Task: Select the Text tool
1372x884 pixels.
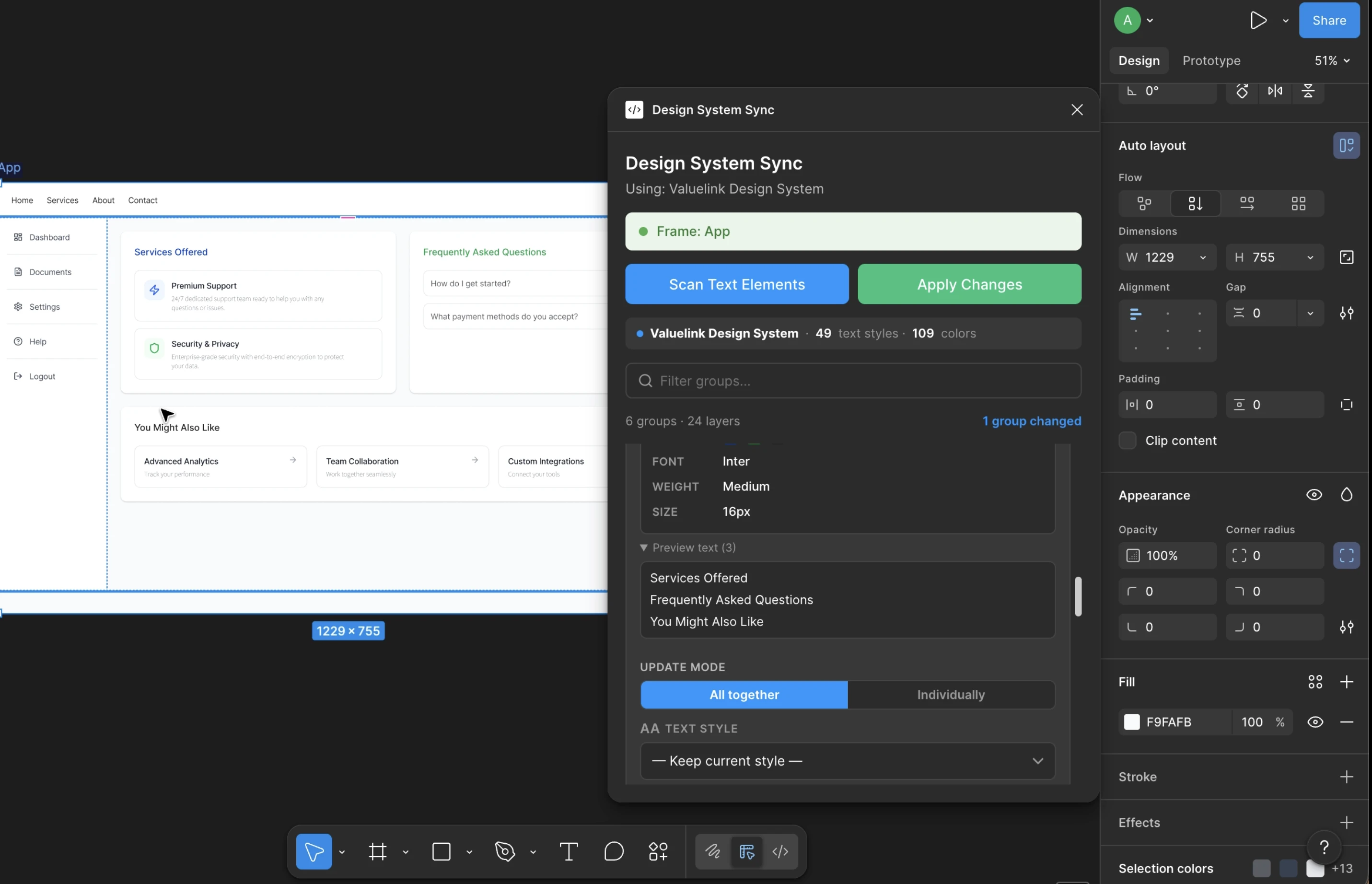Action: pyautogui.click(x=569, y=851)
